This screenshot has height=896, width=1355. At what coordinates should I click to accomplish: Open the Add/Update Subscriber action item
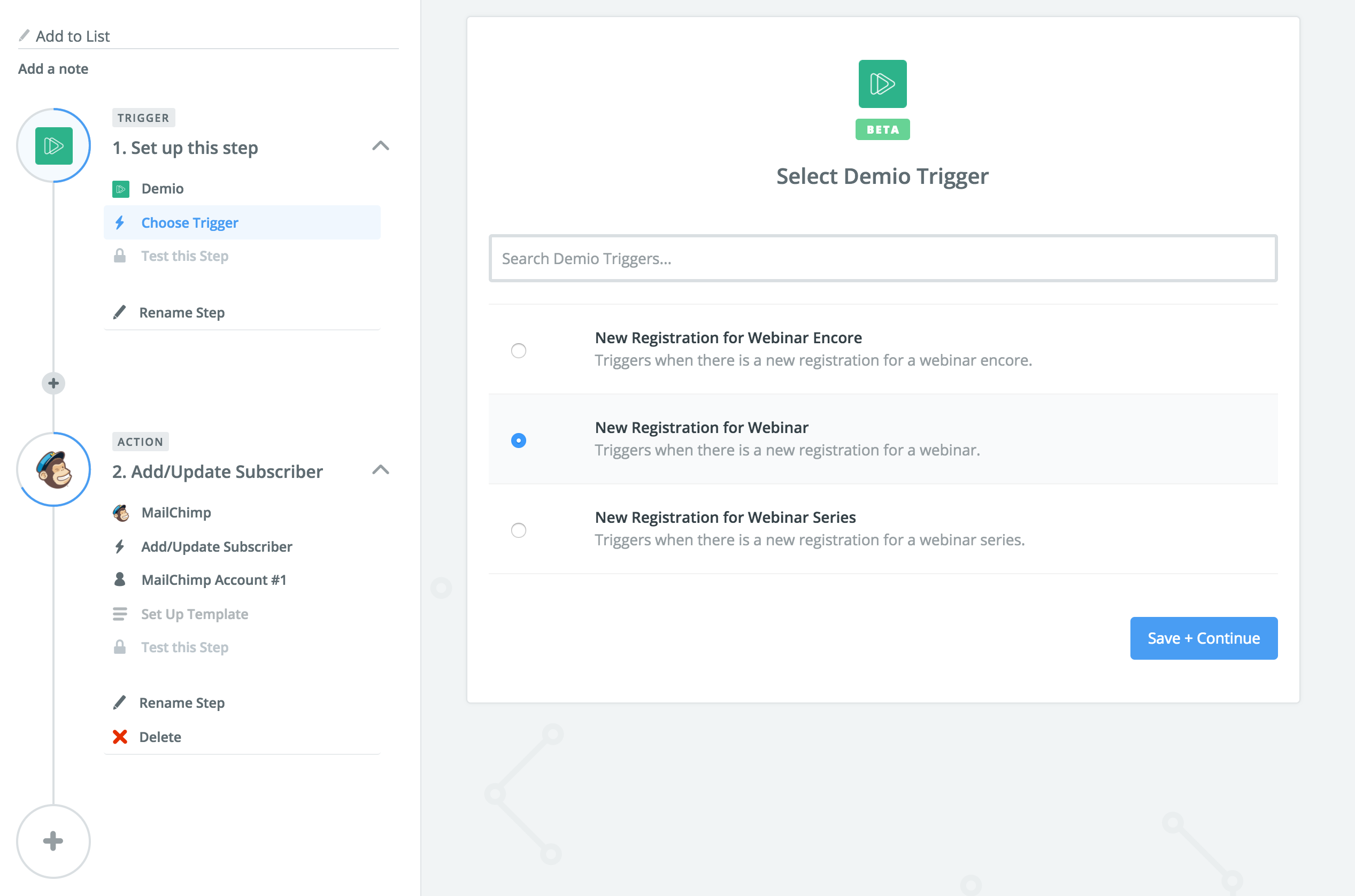[x=242, y=547]
